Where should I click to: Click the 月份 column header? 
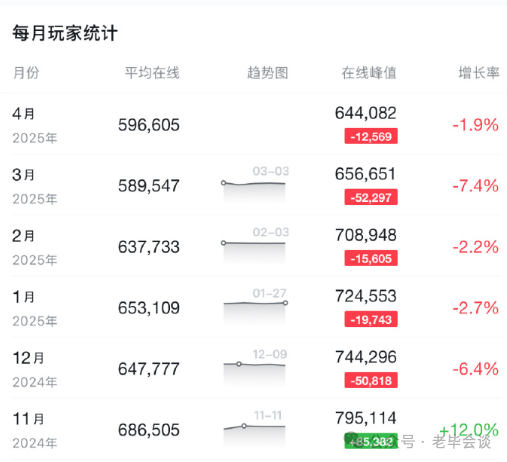[x=26, y=73]
